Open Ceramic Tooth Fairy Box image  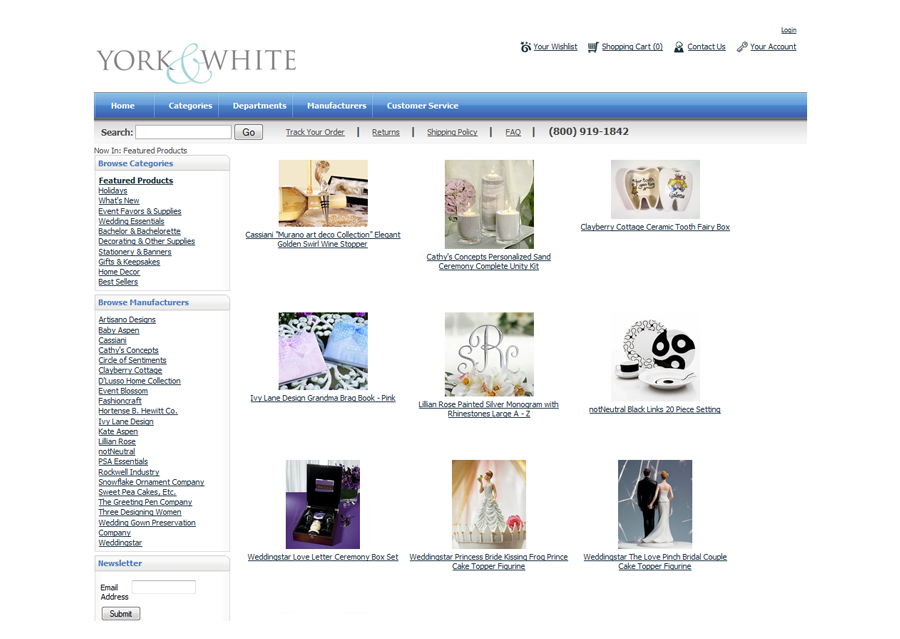[x=655, y=189]
